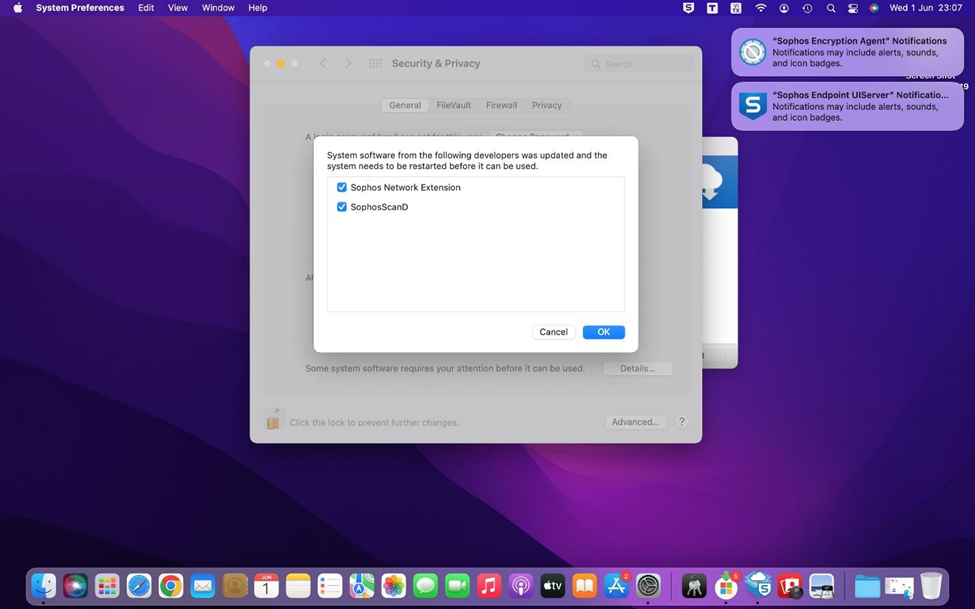The height and width of the screenshot is (609, 975).
Task: Open the Advanced... settings
Action: pos(635,422)
